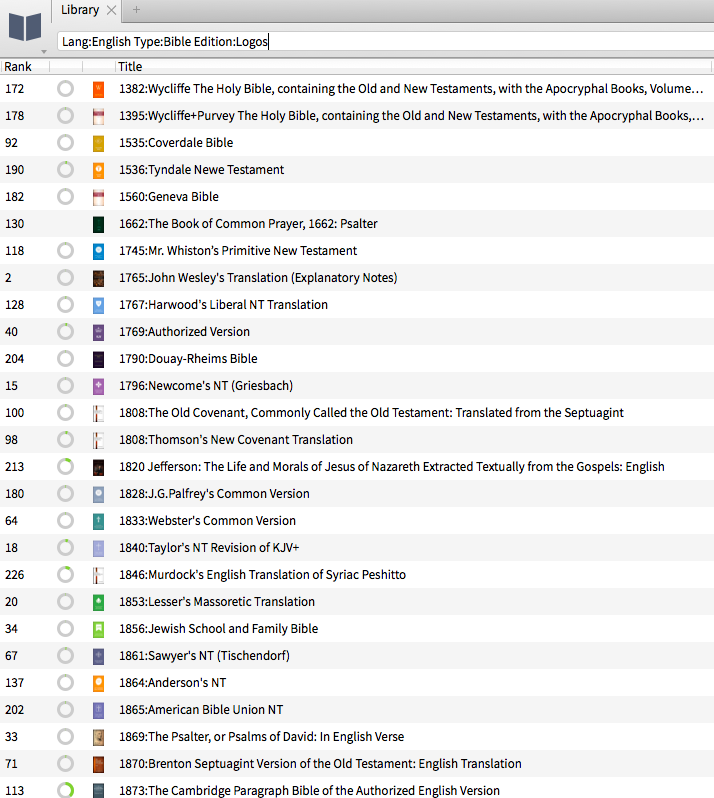Select 1869:The Psalter, or Psalms of David
The width and height of the screenshot is (714, 798).
[262, 736]
